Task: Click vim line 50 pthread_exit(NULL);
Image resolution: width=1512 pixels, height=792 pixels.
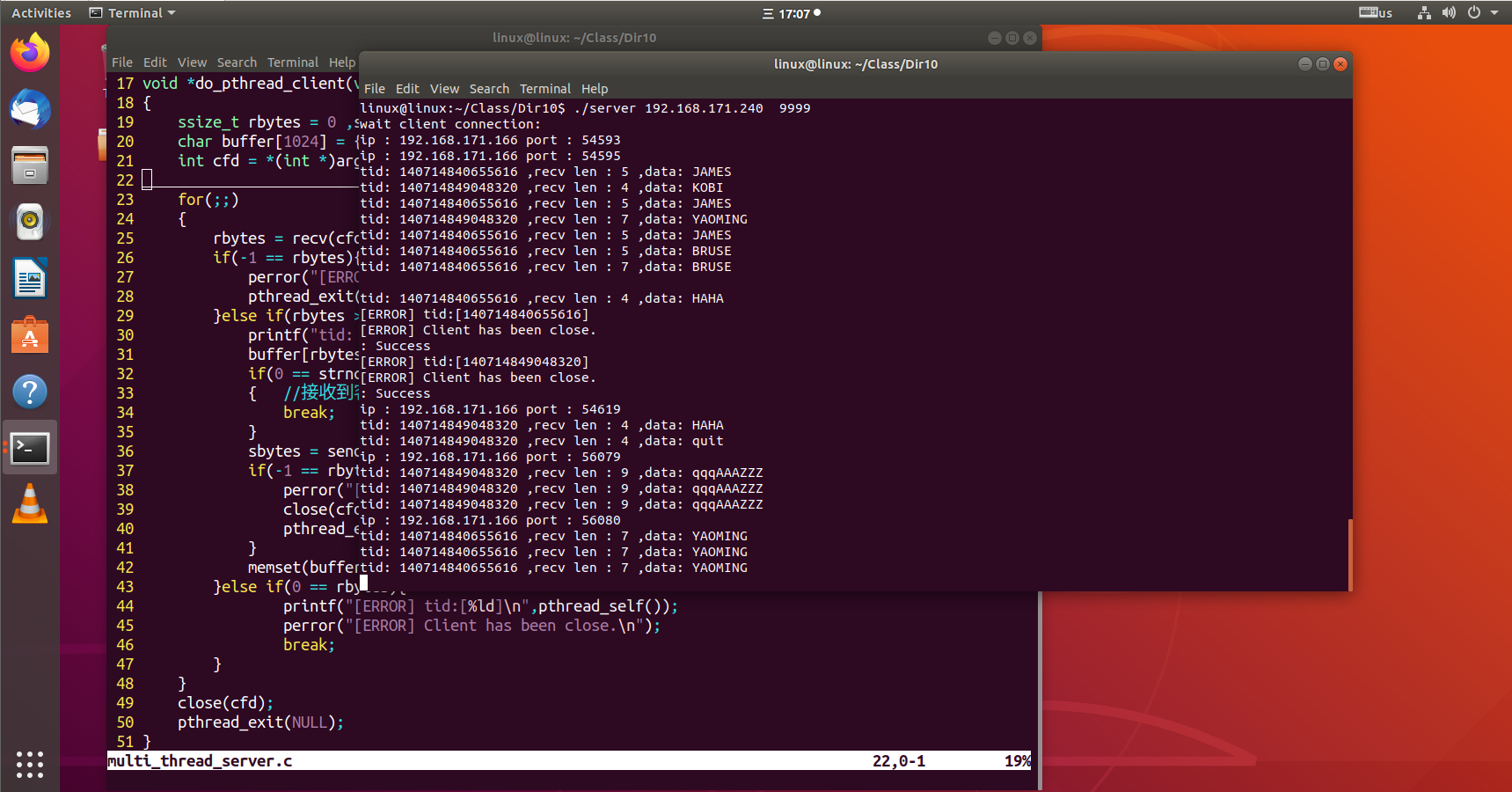Action: click(260, 722)
